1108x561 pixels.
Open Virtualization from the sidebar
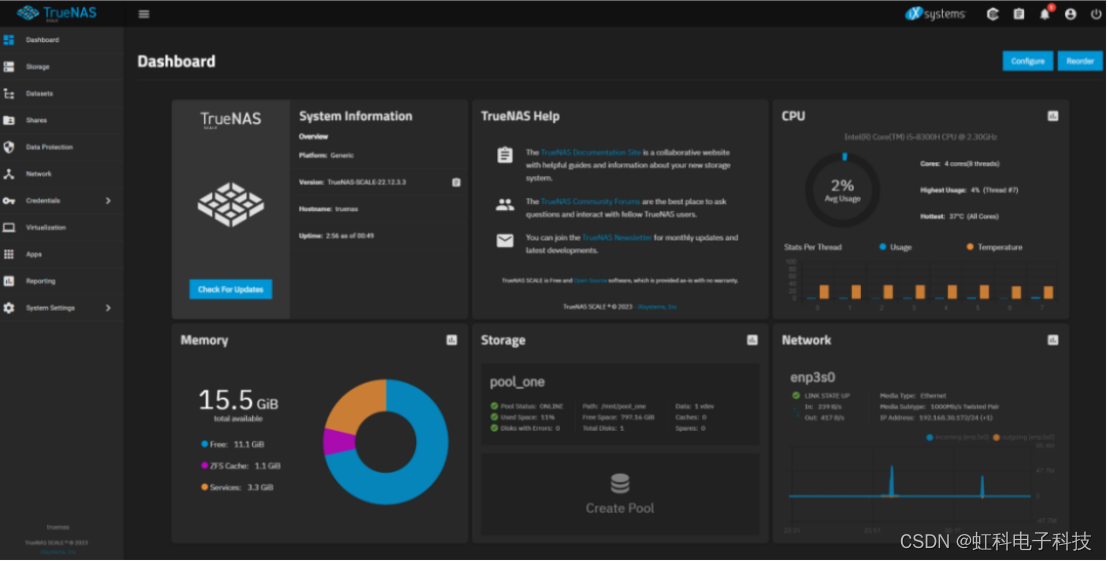(x=61, y=228)
